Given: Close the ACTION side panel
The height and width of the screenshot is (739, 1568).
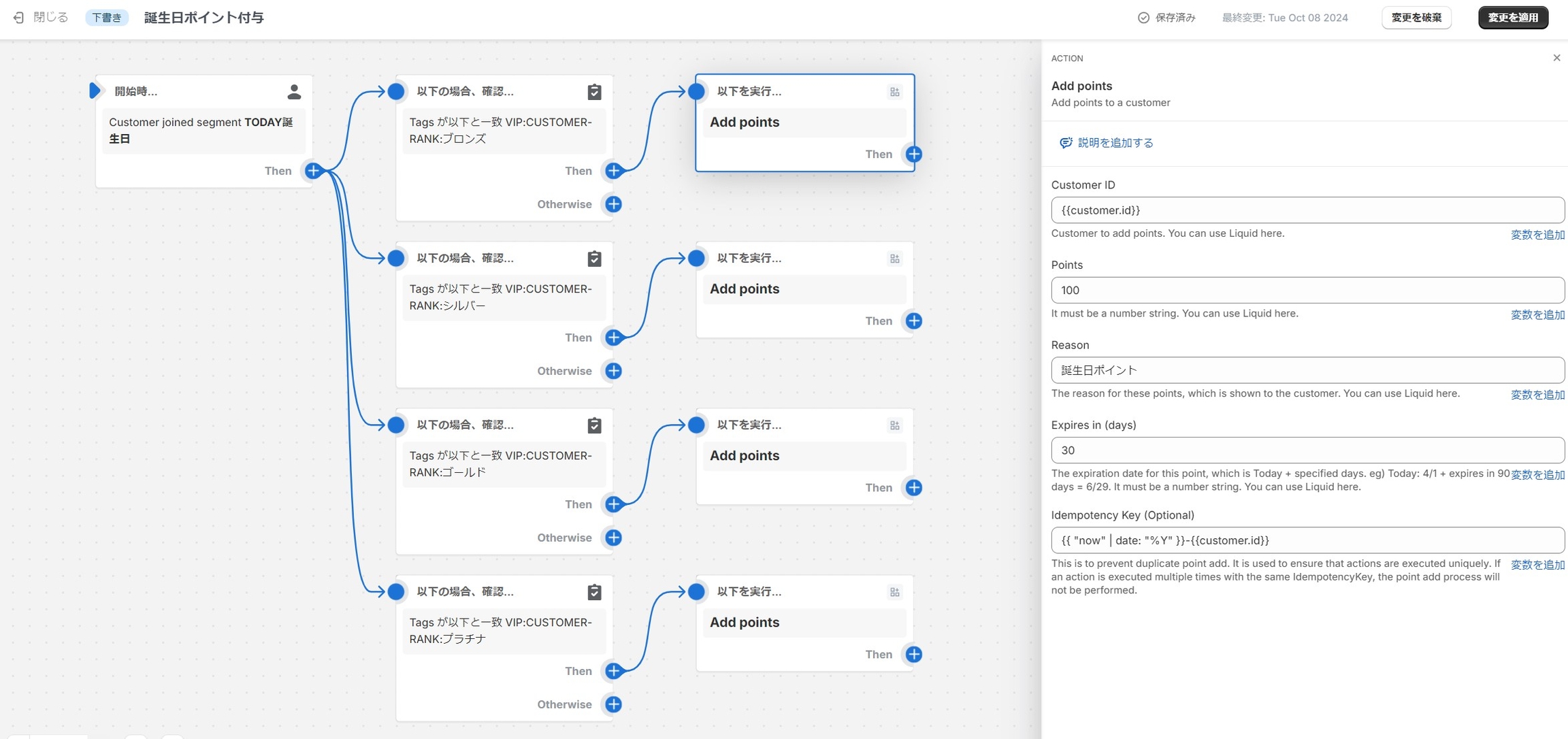Looking at the screenshot, I should tap(1556, 58).
